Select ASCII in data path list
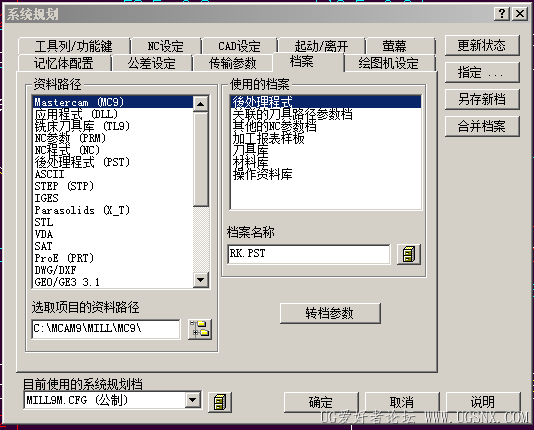Image resolution: width=534 pixels, height=430 pixels. (113, 174)
